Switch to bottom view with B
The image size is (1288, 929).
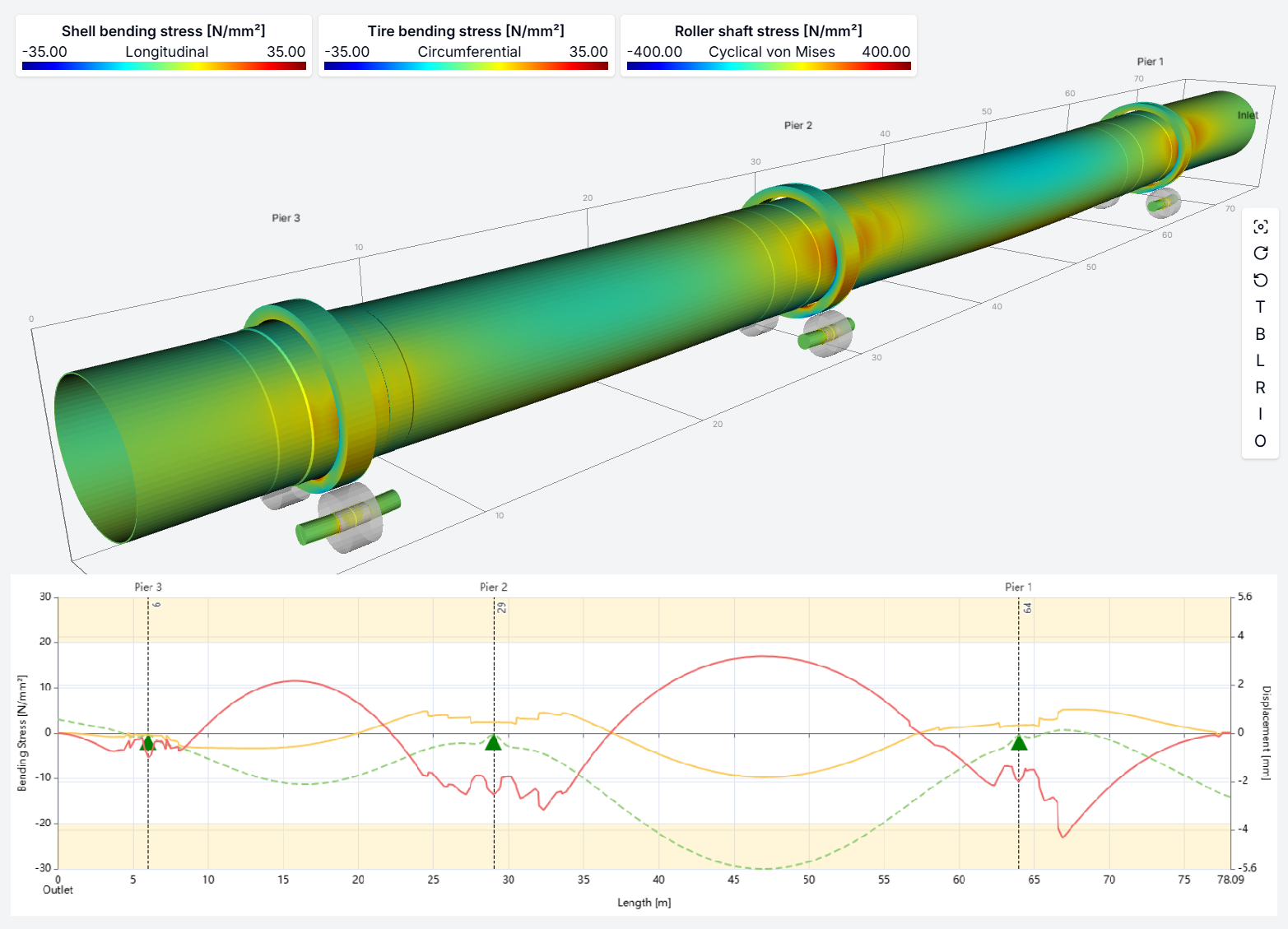coord(1260,334)
